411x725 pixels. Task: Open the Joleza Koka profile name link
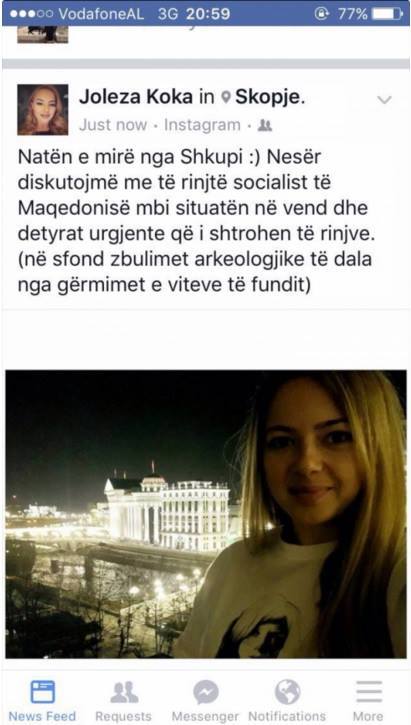click(136, 97)
